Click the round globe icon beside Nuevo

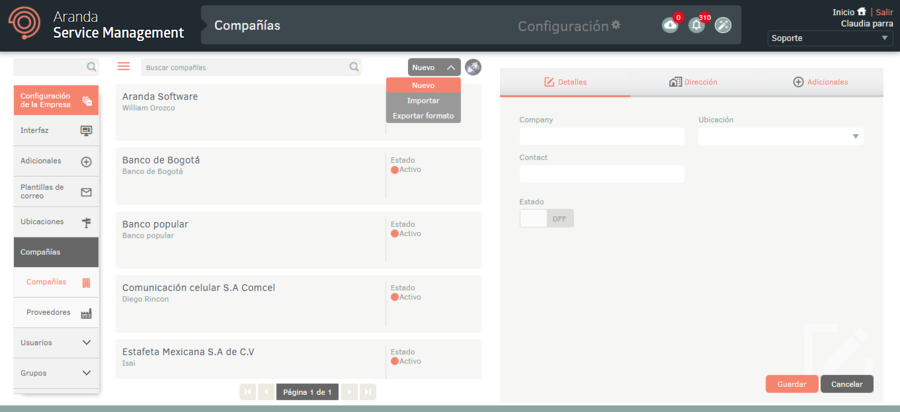click(x=473, y=67)
